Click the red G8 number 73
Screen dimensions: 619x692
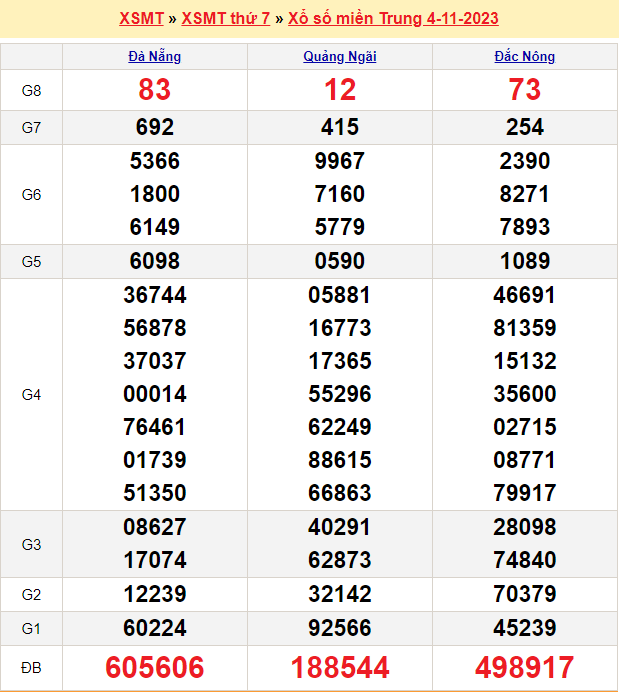[525, 90]
